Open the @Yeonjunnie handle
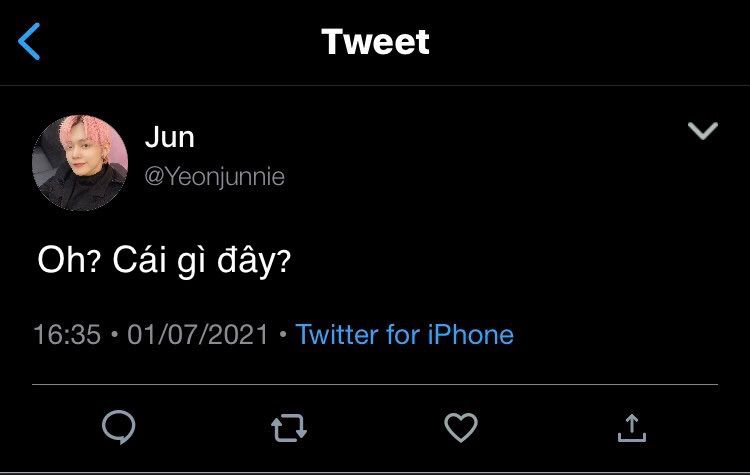The height and width of the screenshot is (475, 750). tap(214, 177)
